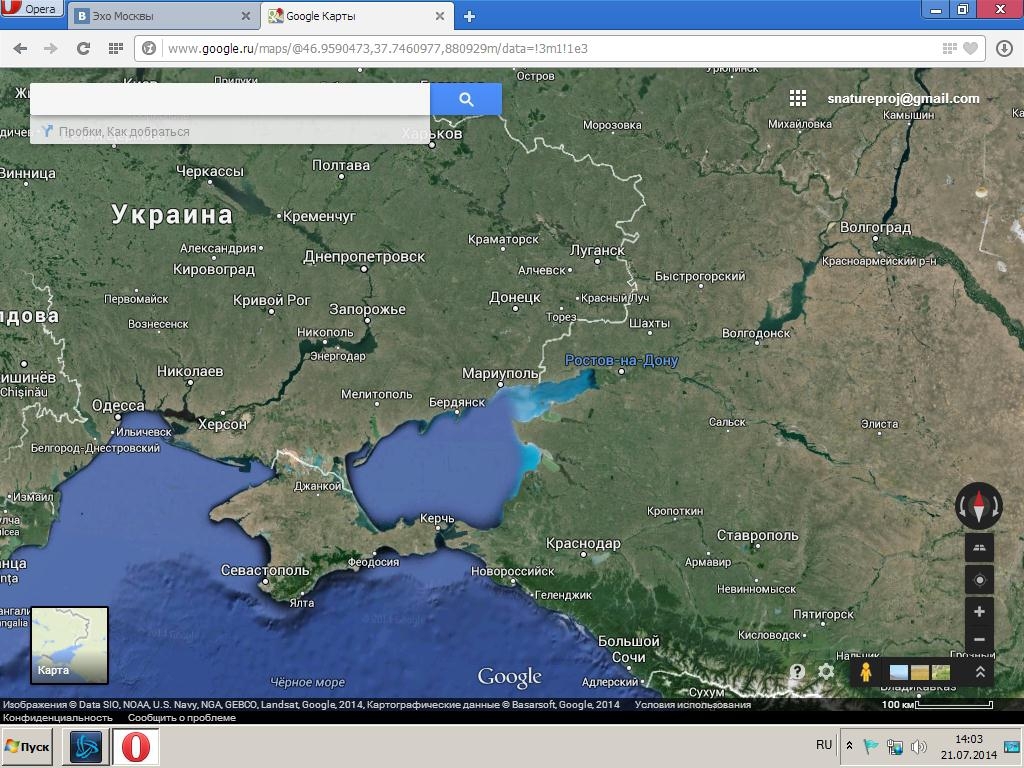Open the Google apps grid
1024x768 pixels.
797,99
